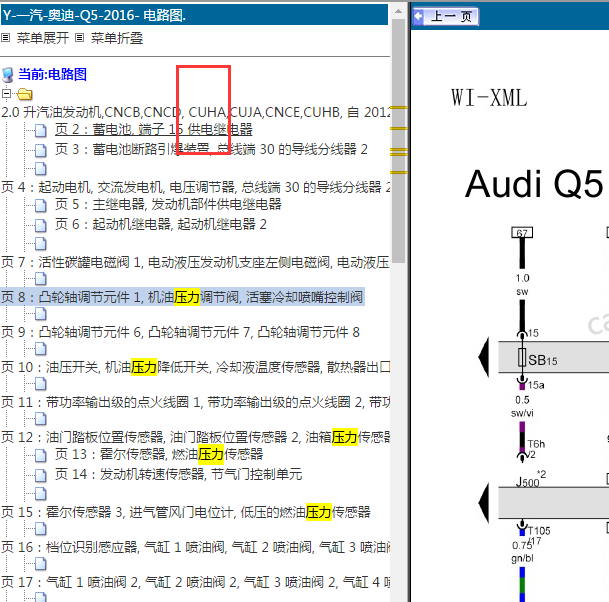Click the blank page icon above 页 7
This screenshot has height=602, width=609.
point(41,244)
